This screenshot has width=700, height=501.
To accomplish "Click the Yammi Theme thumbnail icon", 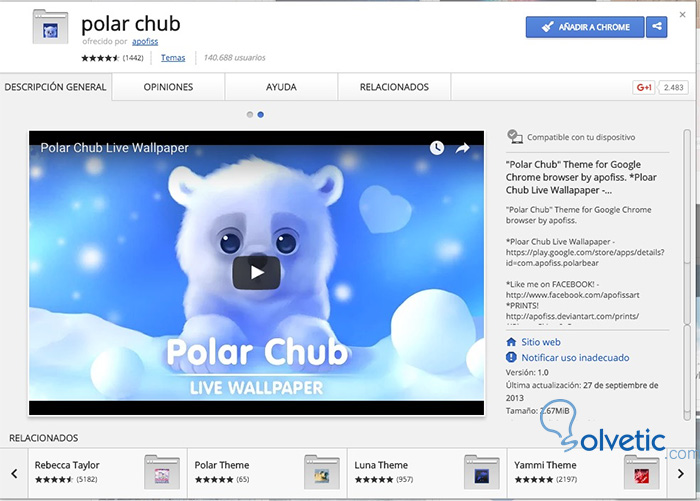I will tap(642, 472).
